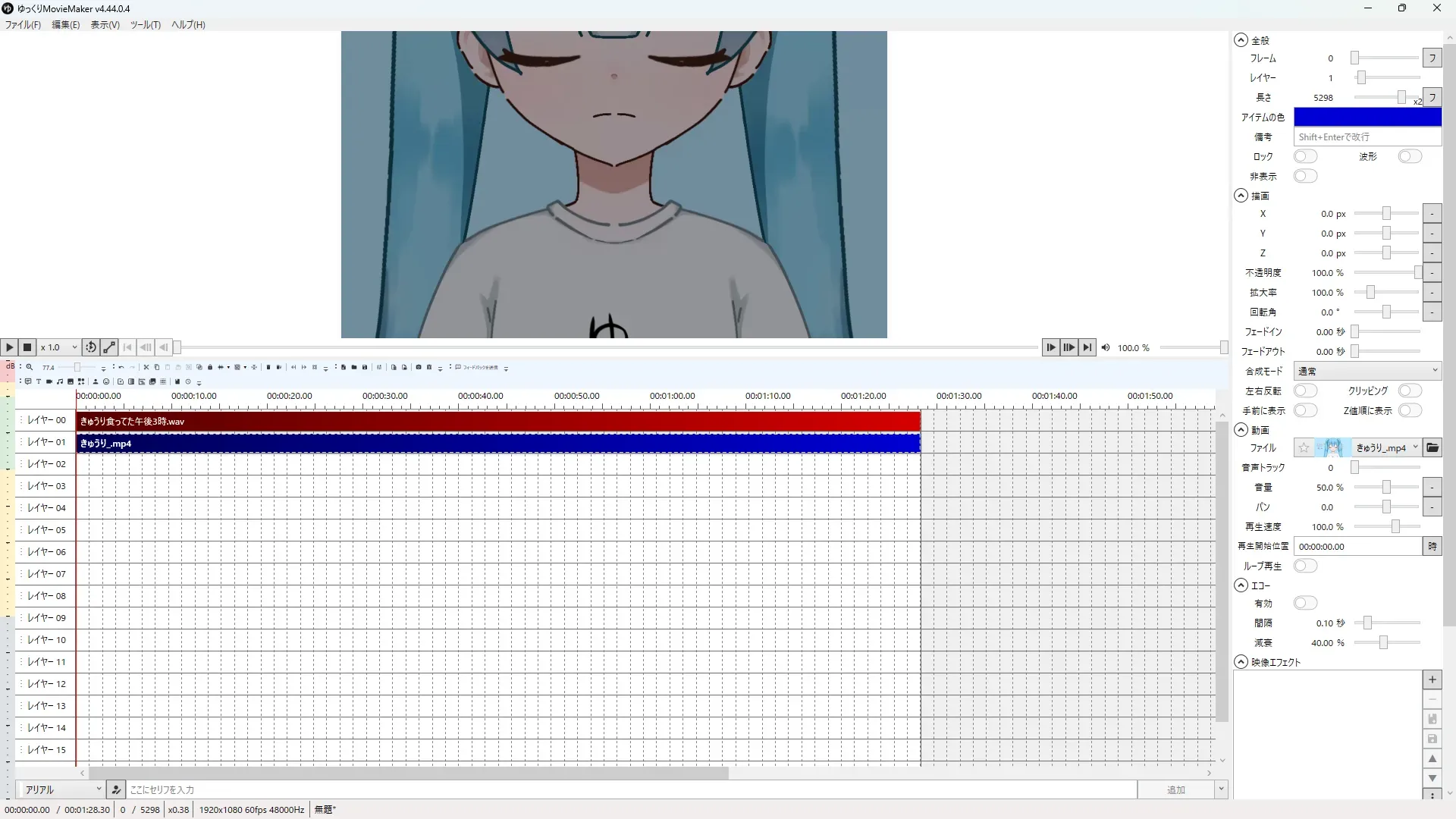Screen dimensions: 1456x819
Task: Click the lock icon in timeline toolbar
Action: click(210, 367)
